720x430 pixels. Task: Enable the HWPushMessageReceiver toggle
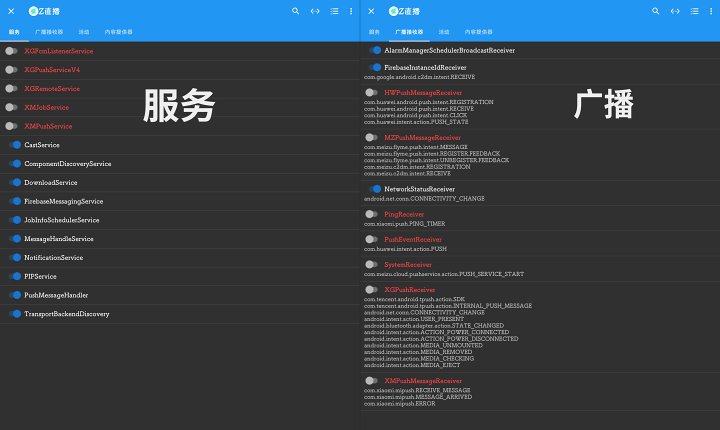click(371, 93)
